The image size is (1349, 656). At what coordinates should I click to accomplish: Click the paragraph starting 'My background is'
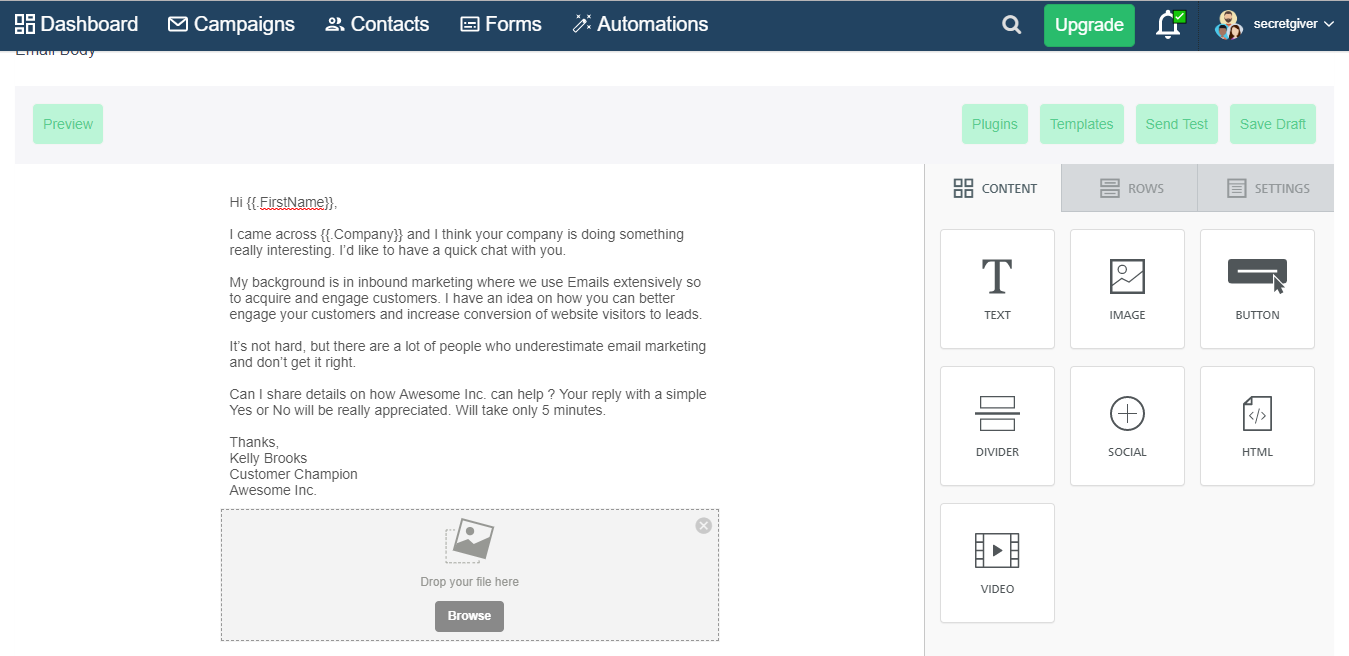[x=466, y=298]
